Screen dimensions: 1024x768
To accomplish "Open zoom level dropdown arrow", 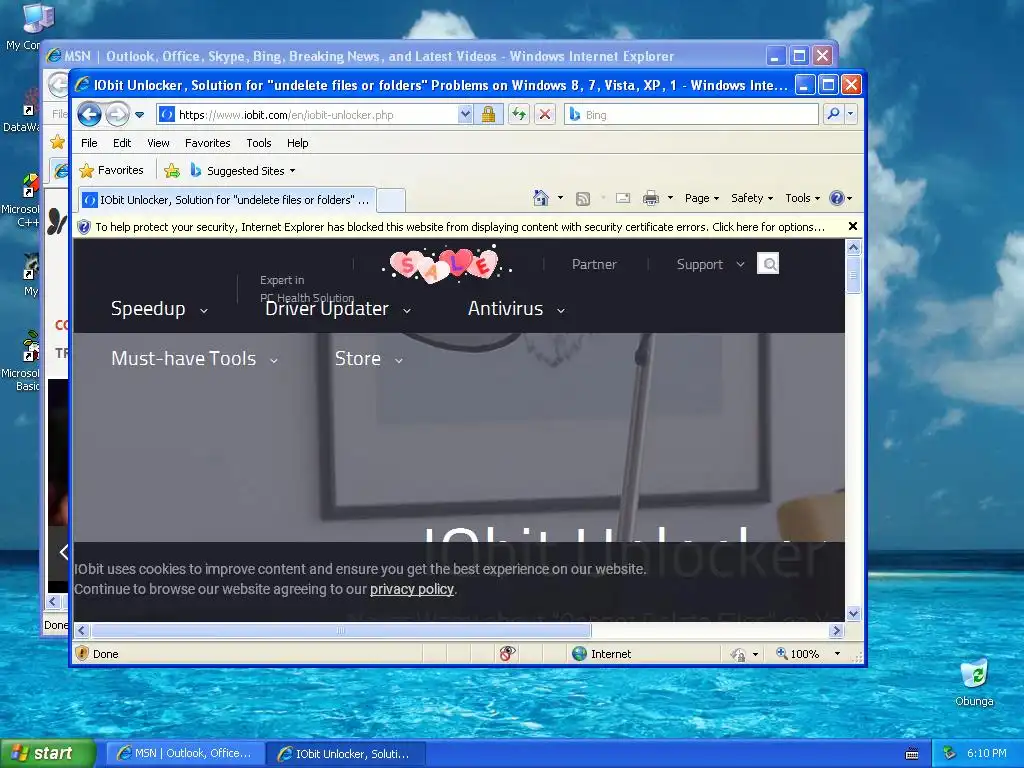I will pos(837,654).
